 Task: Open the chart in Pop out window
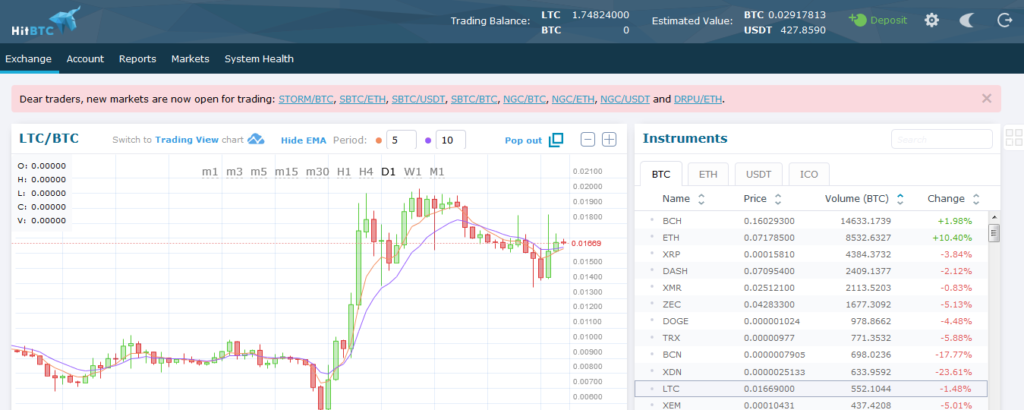[534, 140]
